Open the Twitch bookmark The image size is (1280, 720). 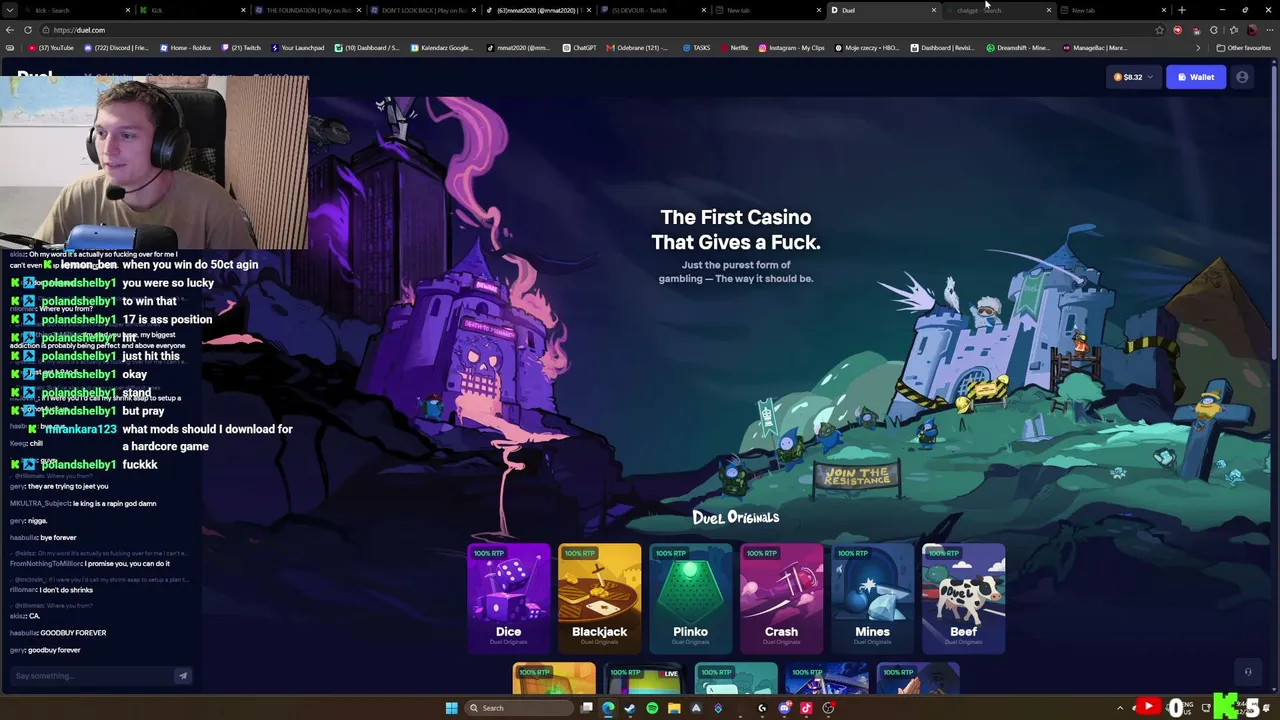coord(241,48)
